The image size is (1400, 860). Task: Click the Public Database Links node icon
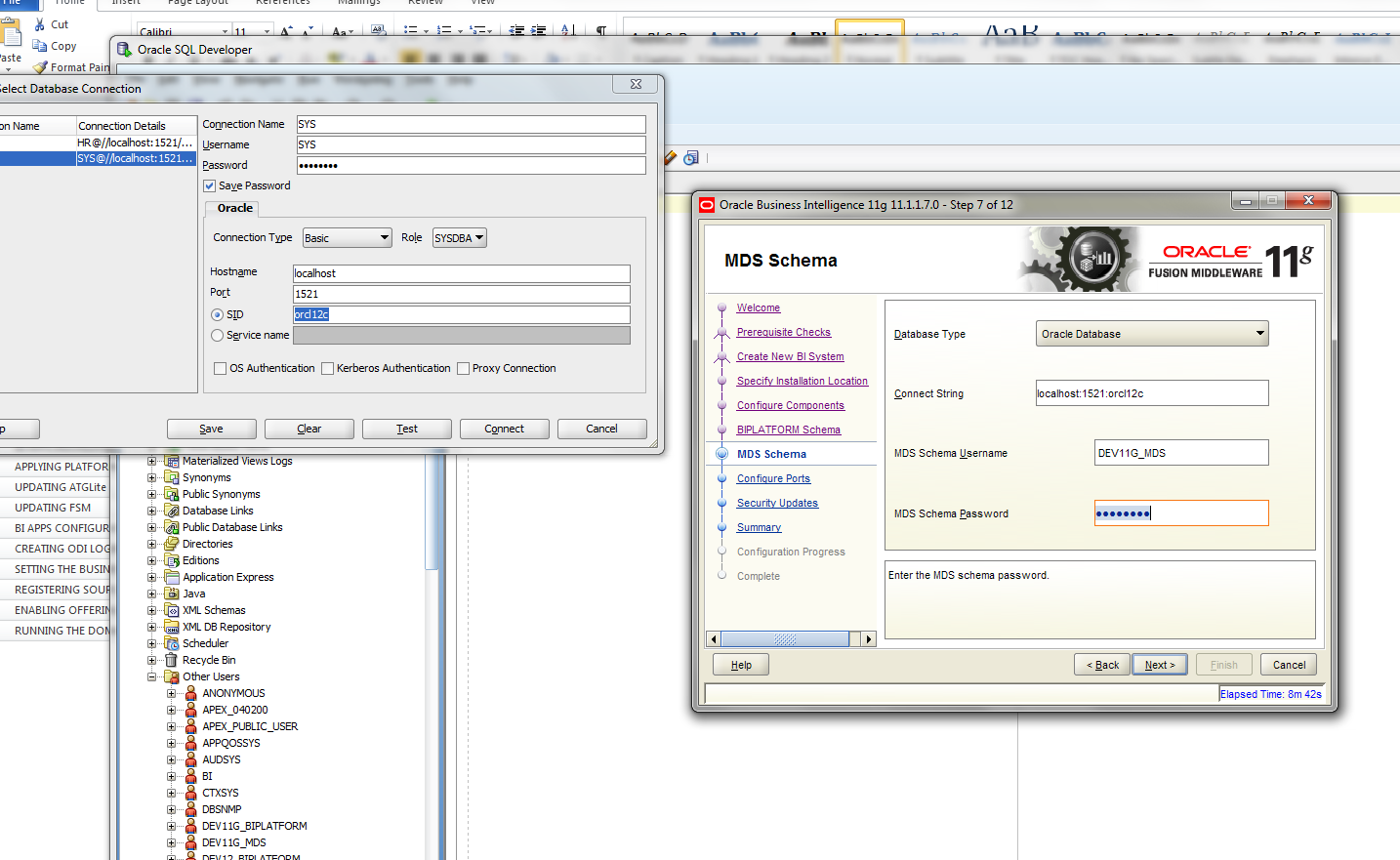click(172, 527)
